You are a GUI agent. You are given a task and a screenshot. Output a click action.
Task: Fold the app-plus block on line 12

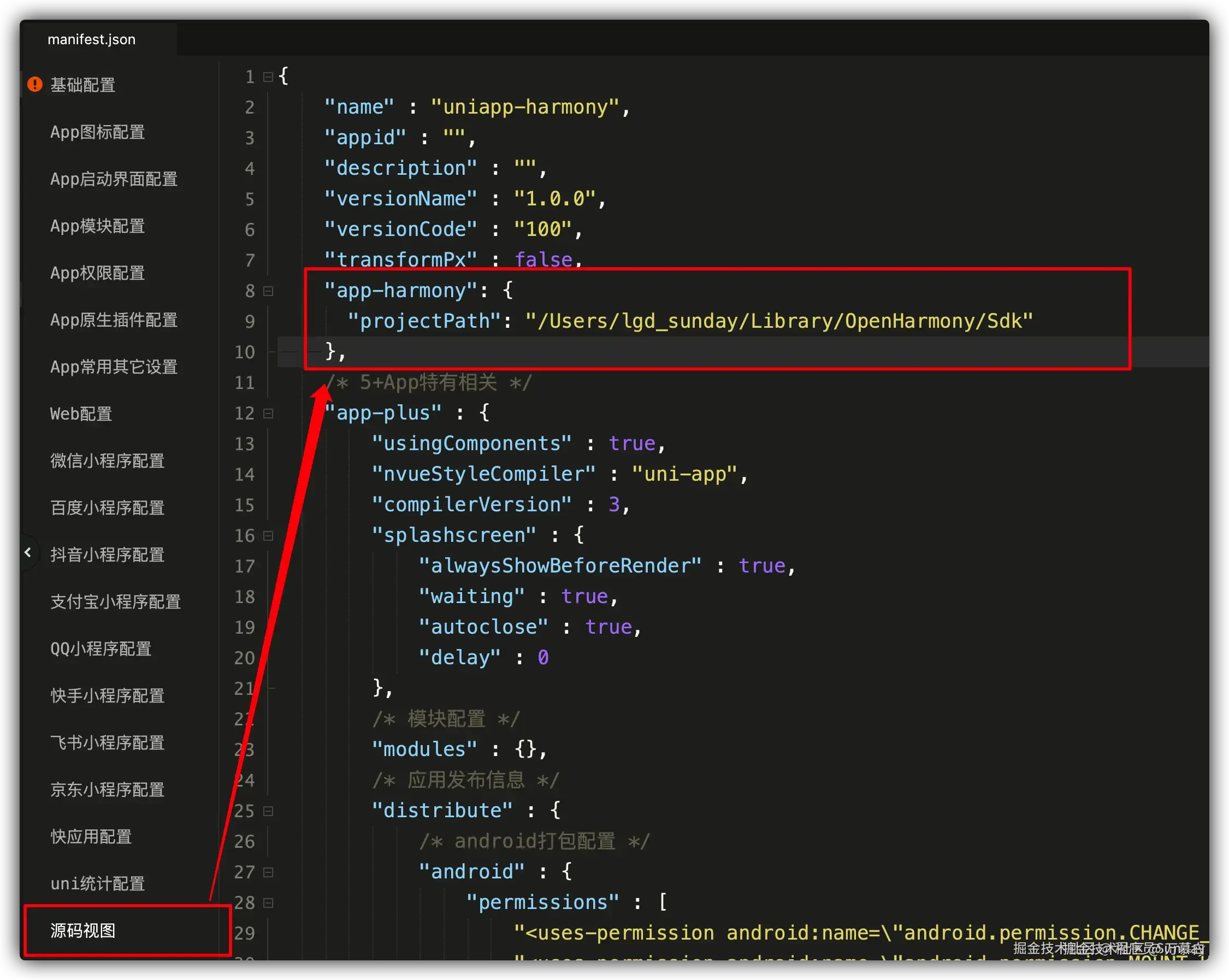pos(268,414)
